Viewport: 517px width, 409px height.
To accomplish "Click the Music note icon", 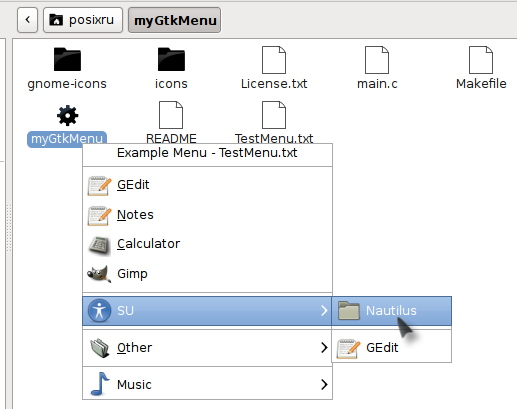I will coord(100,384).
